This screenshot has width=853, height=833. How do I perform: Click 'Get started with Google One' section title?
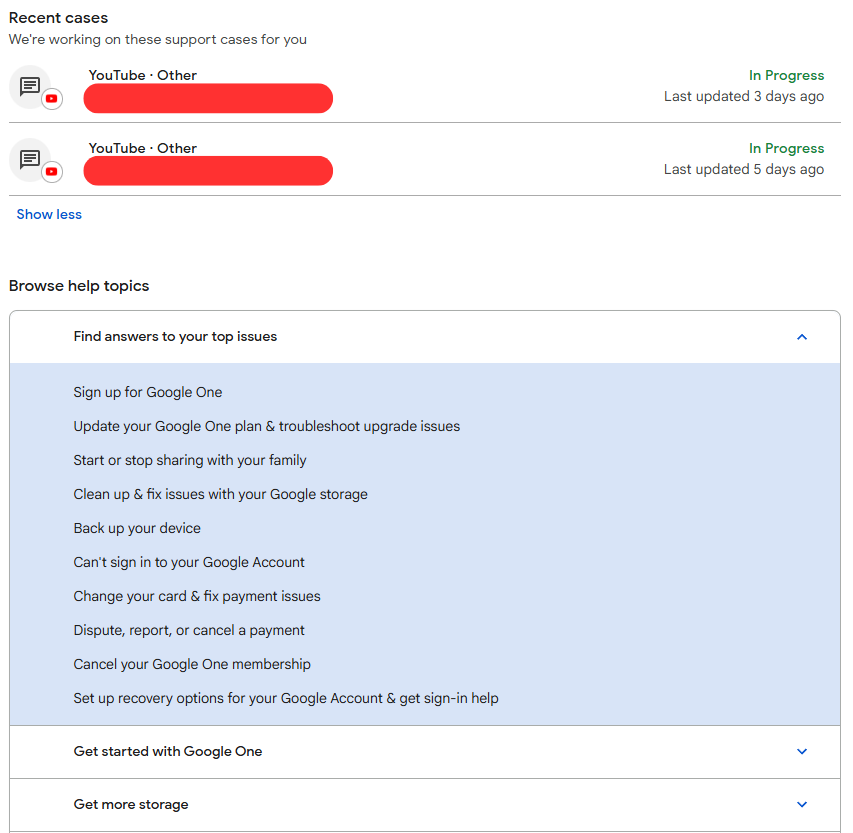[168, 751]
